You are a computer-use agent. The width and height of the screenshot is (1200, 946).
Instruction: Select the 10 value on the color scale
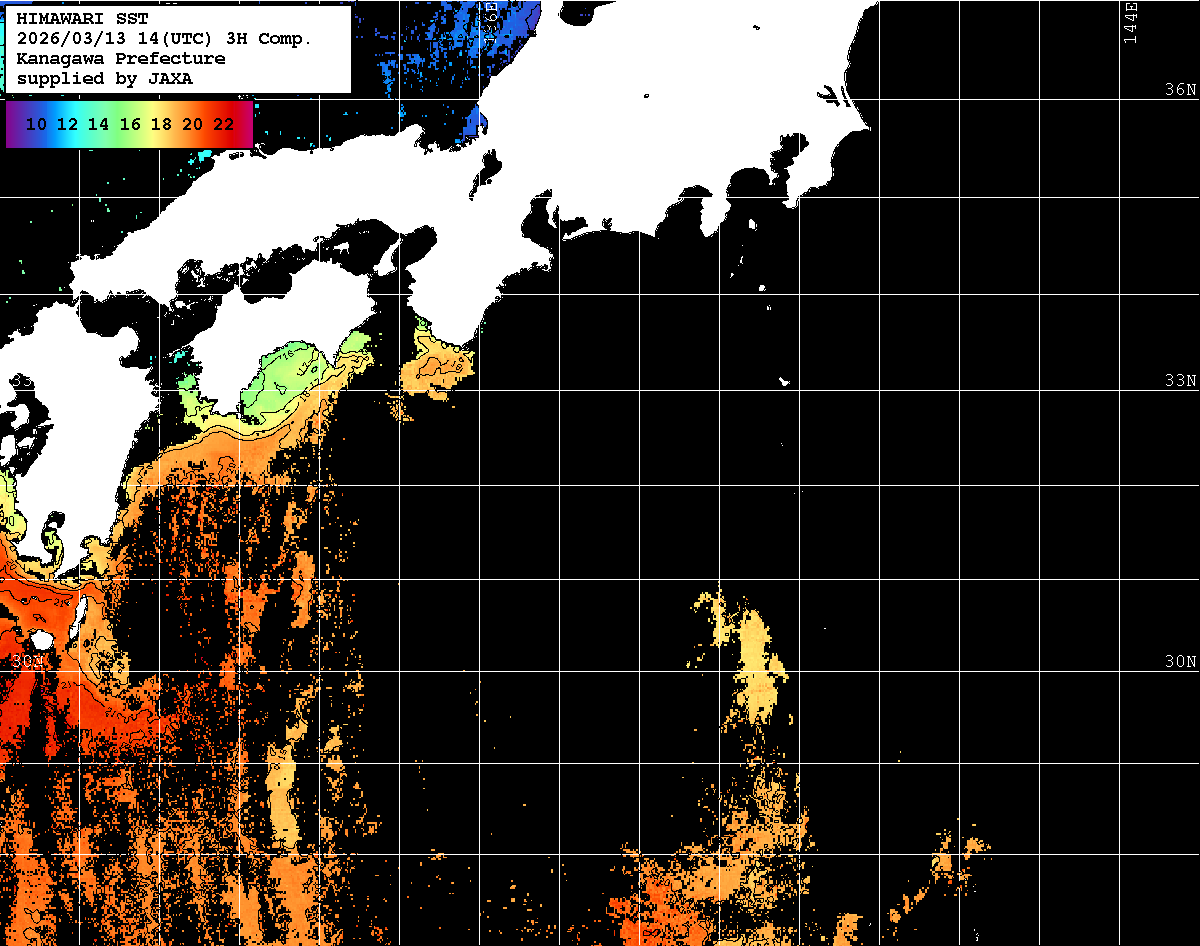(x=36, y=125)
